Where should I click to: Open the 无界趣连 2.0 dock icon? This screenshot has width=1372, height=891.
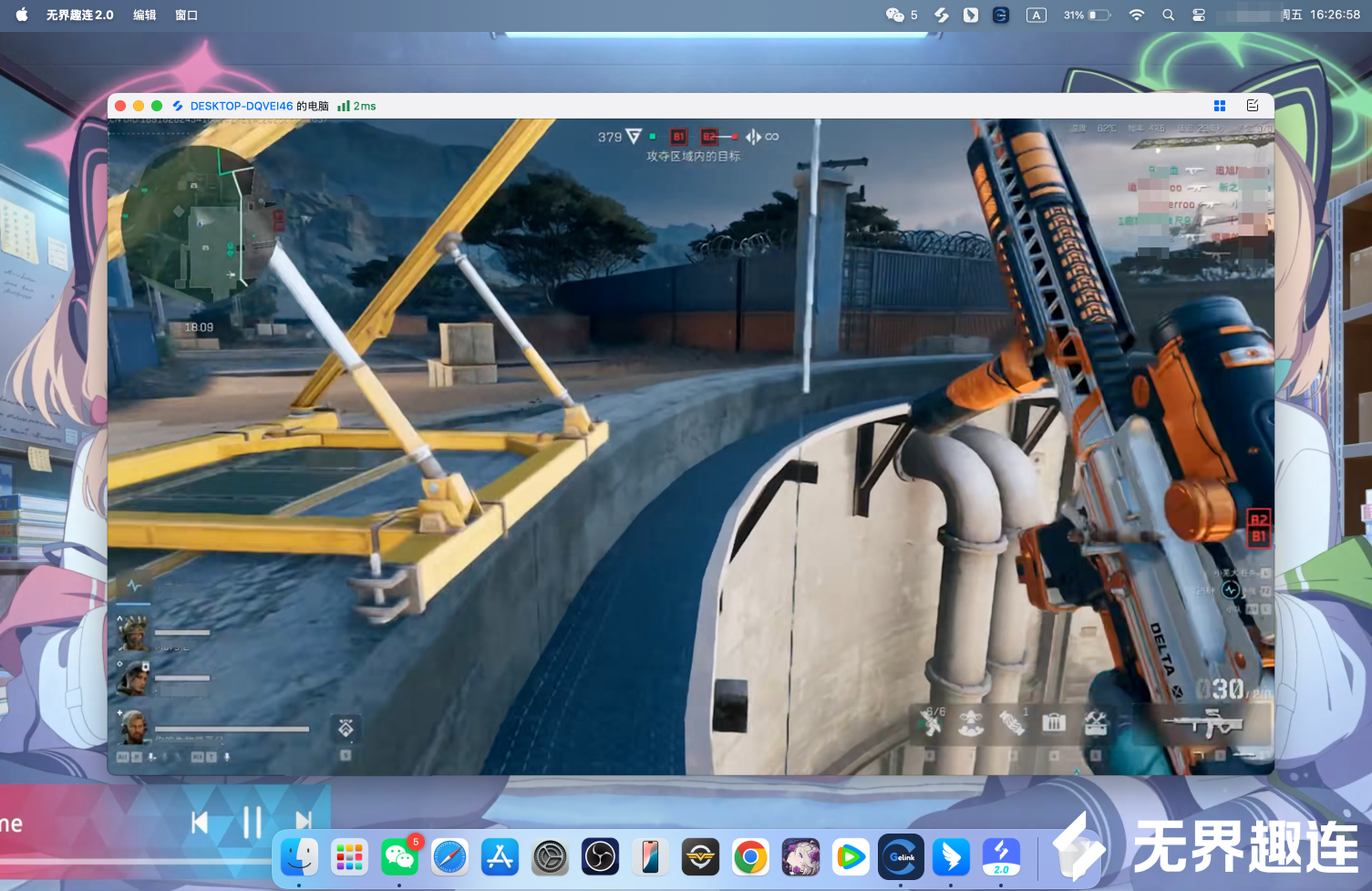(x=1001, y=857)
